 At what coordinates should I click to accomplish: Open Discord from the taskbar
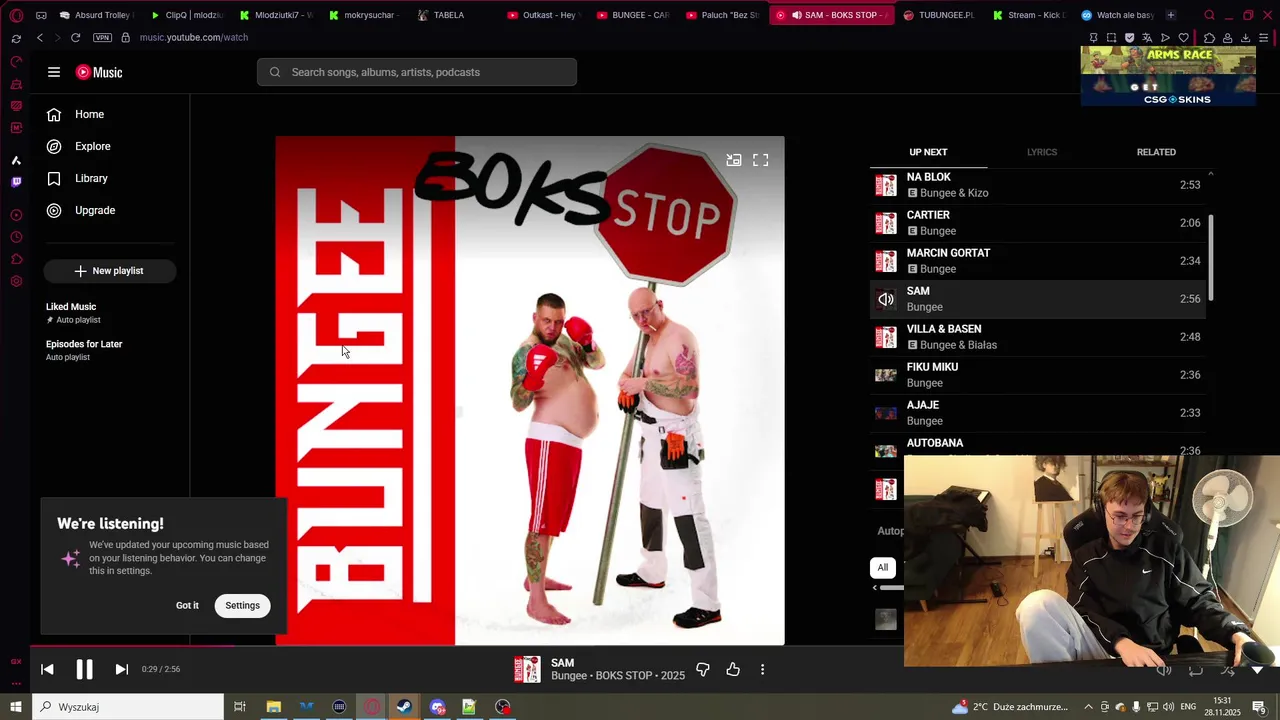pos(437,707)
